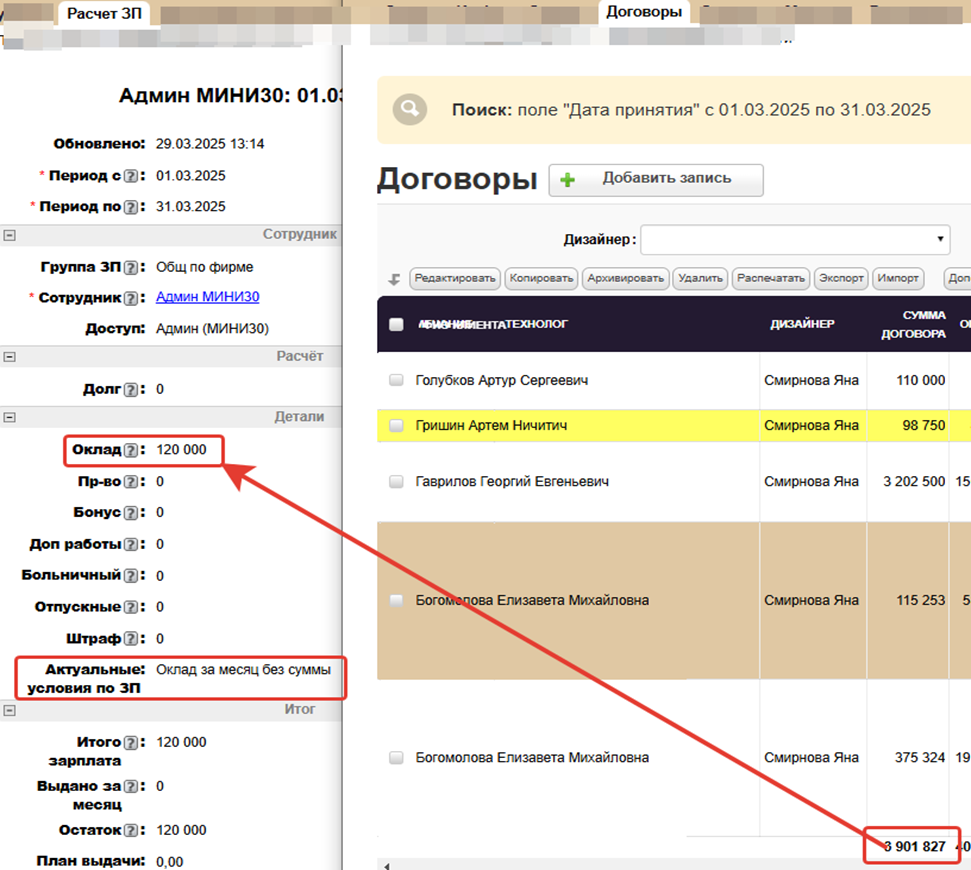
Task: Open the Дизайнер dropdown filter
Action: point(794,240)
